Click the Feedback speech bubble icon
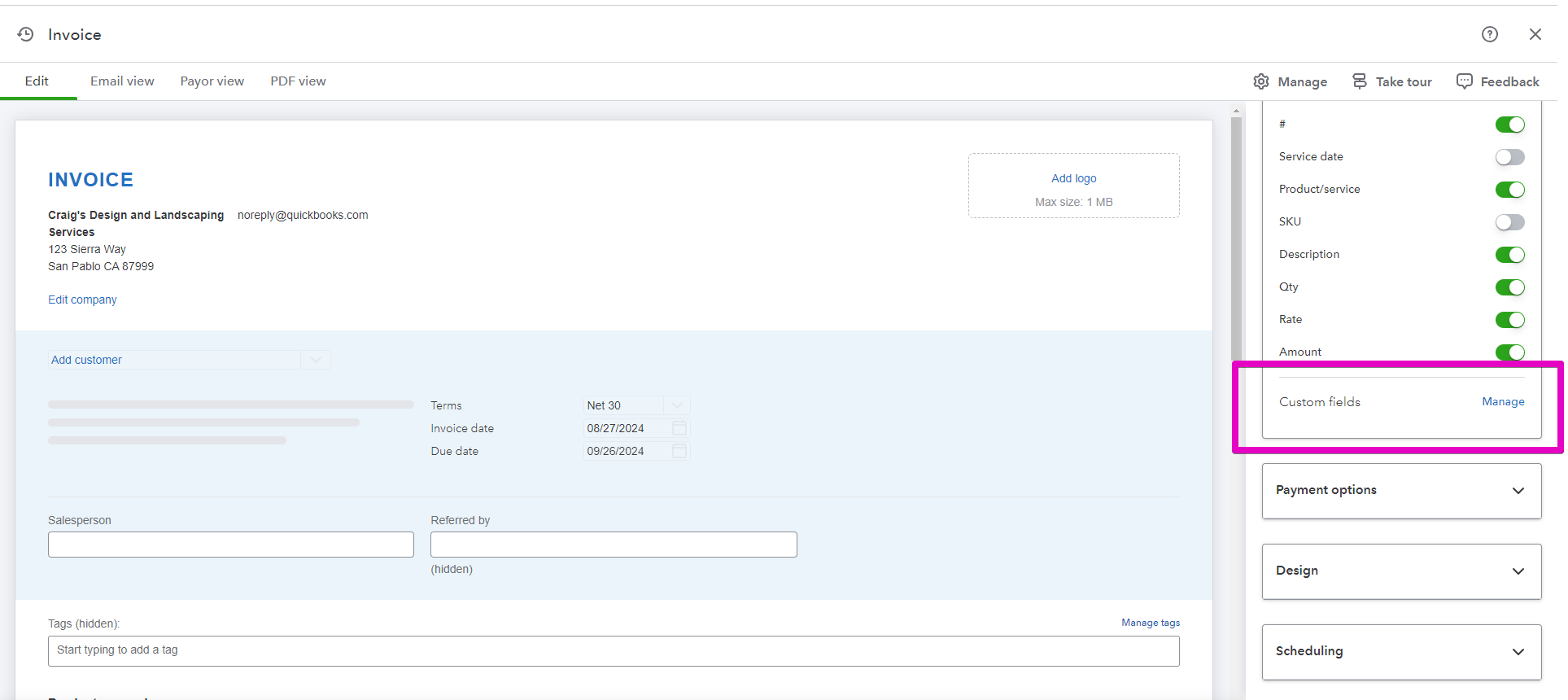 [x=1465, y=81]
